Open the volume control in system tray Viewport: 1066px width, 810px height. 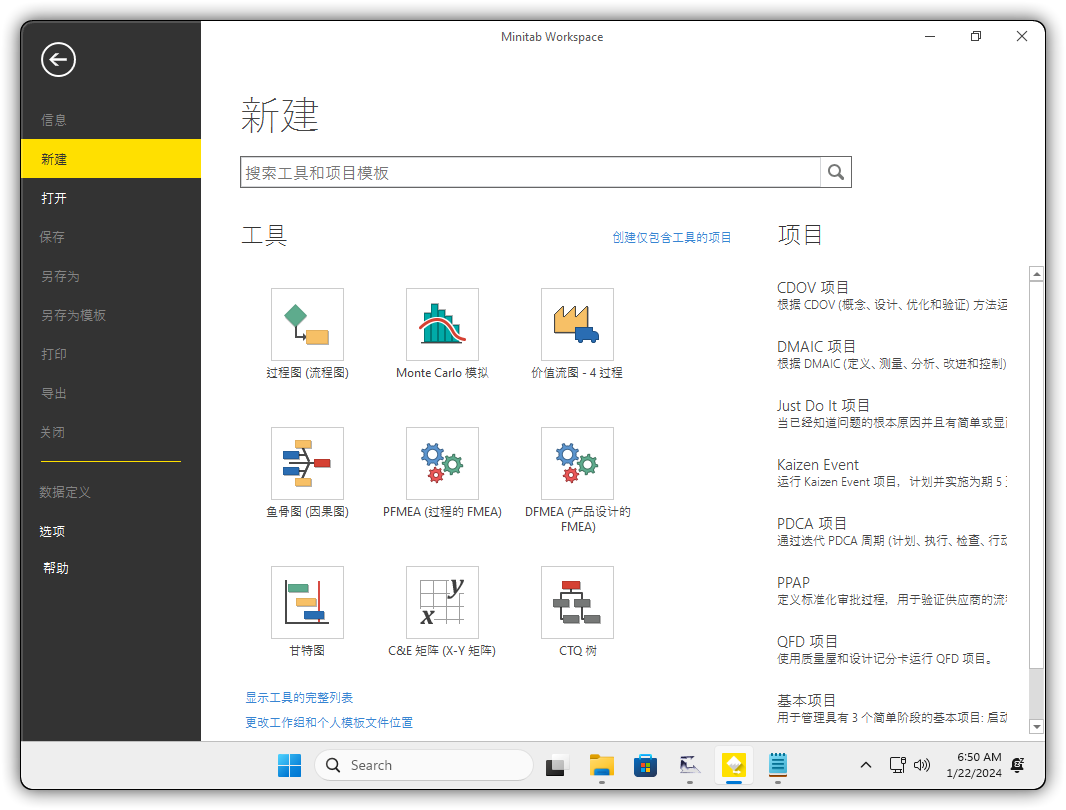[921, 765]
